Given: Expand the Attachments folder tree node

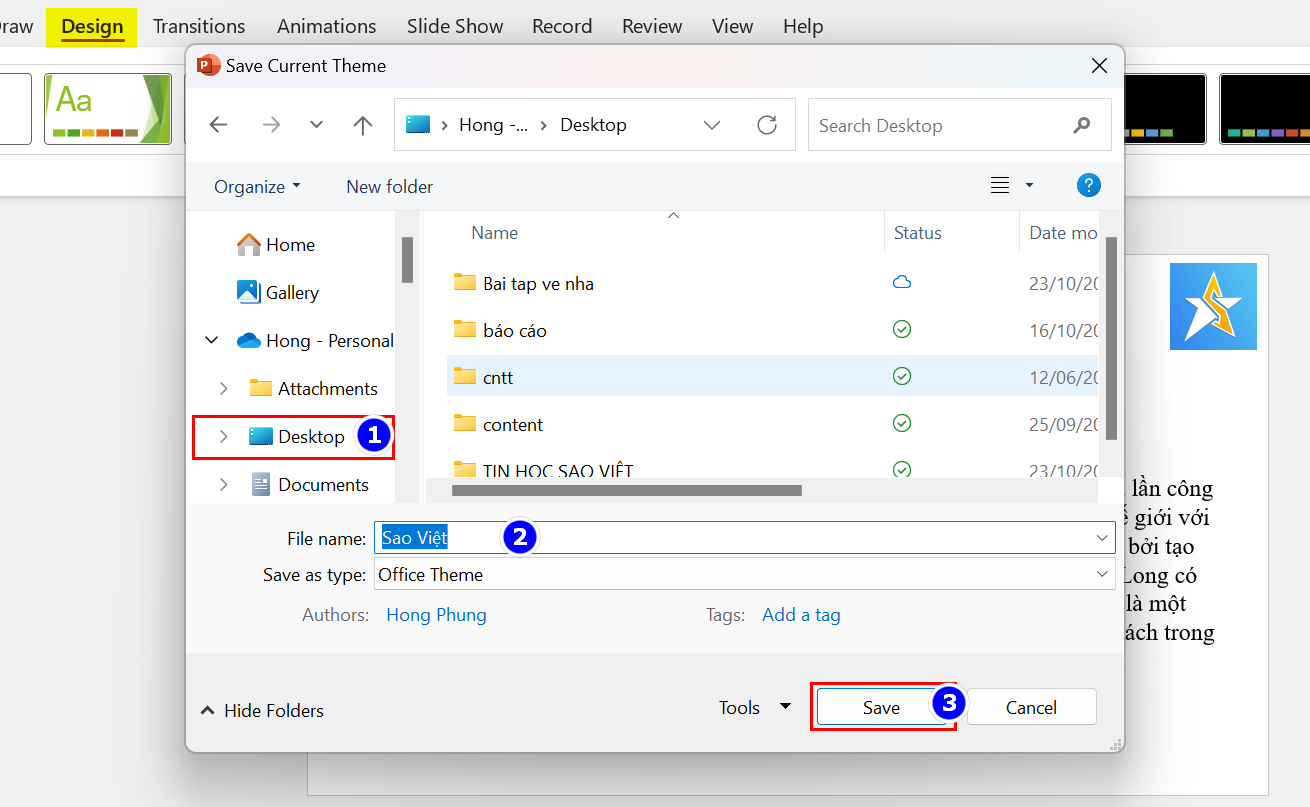Looking at the screenshot, I should (224, 388).
